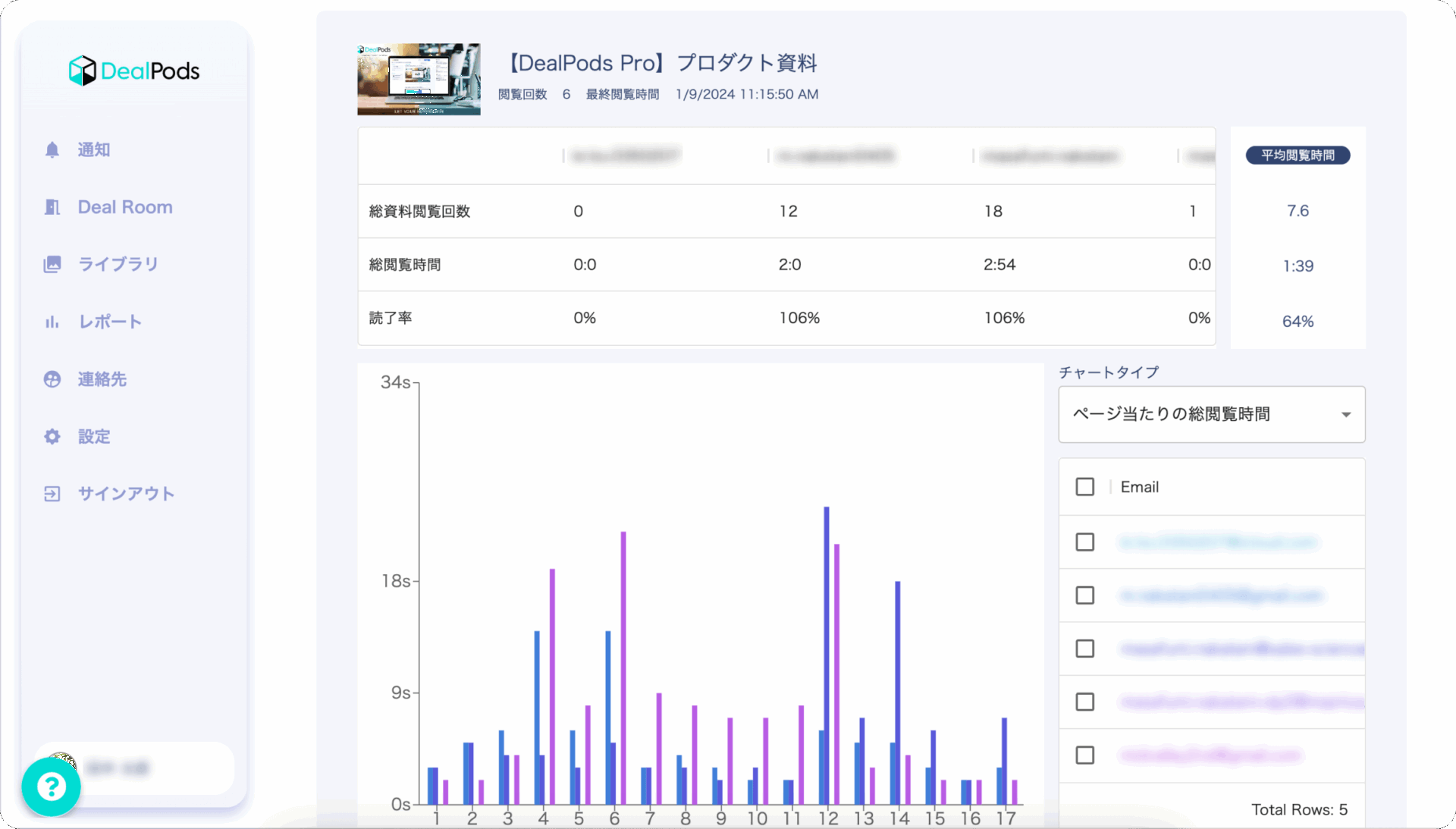The height and width of the screenshot is (829, 1456).
Task: Click the 平均閲覧時間 badge
Action: pos(1298,155)
